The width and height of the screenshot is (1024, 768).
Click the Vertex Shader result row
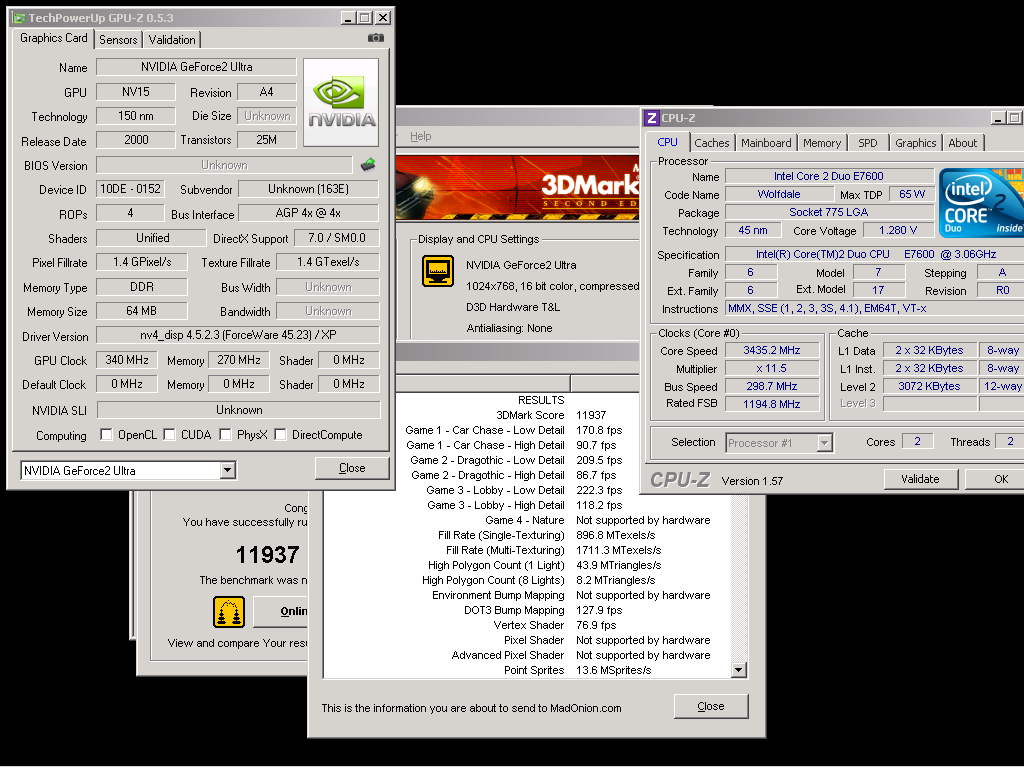[x=554, y=626]
